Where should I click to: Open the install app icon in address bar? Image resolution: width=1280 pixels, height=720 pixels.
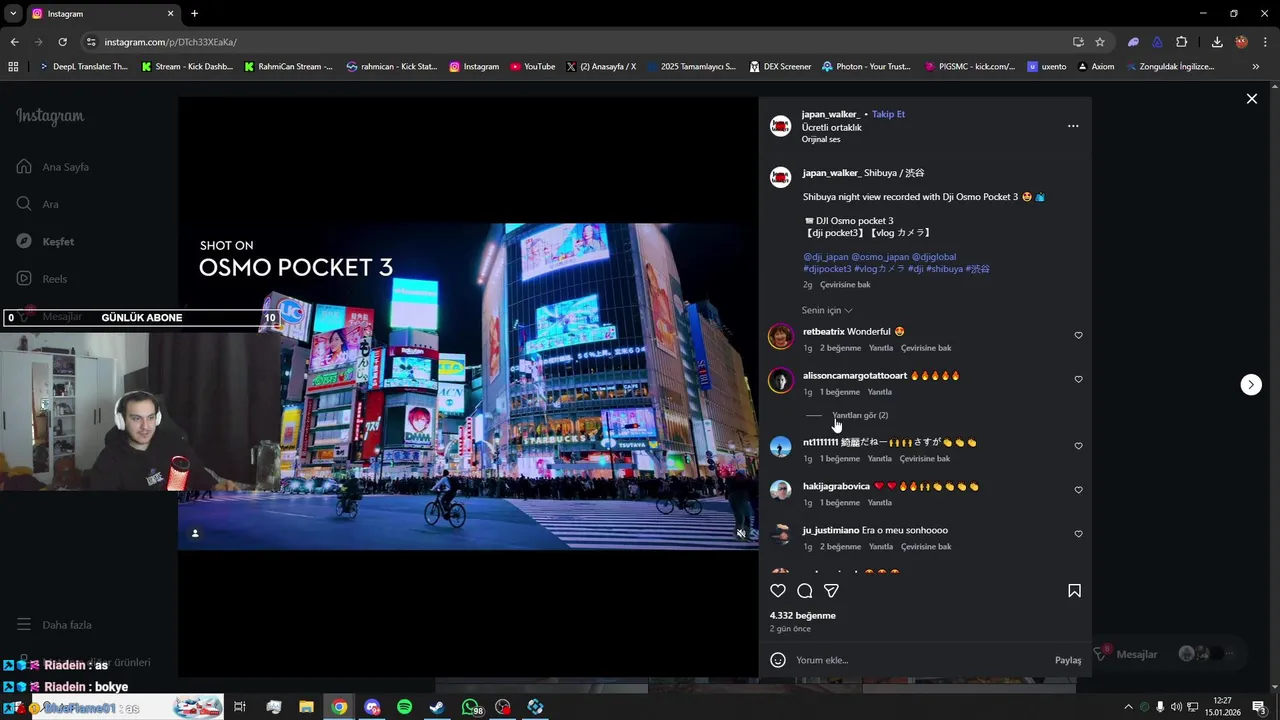tap(1078, 42)
